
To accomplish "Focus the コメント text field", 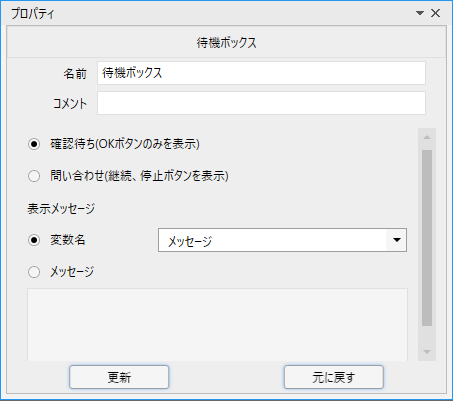I will pos(261,103).
